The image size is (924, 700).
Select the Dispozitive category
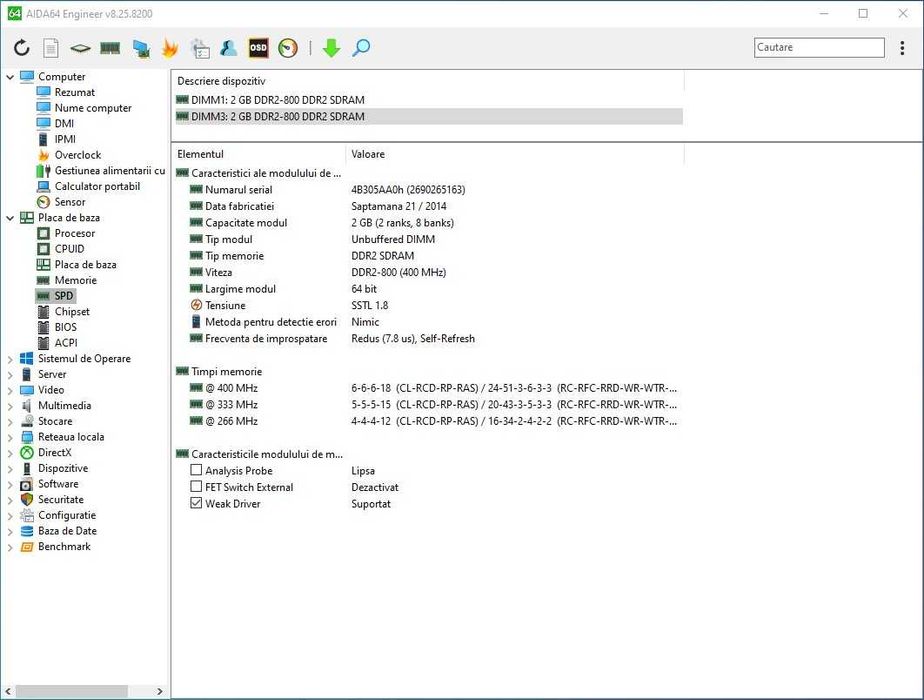63,468
